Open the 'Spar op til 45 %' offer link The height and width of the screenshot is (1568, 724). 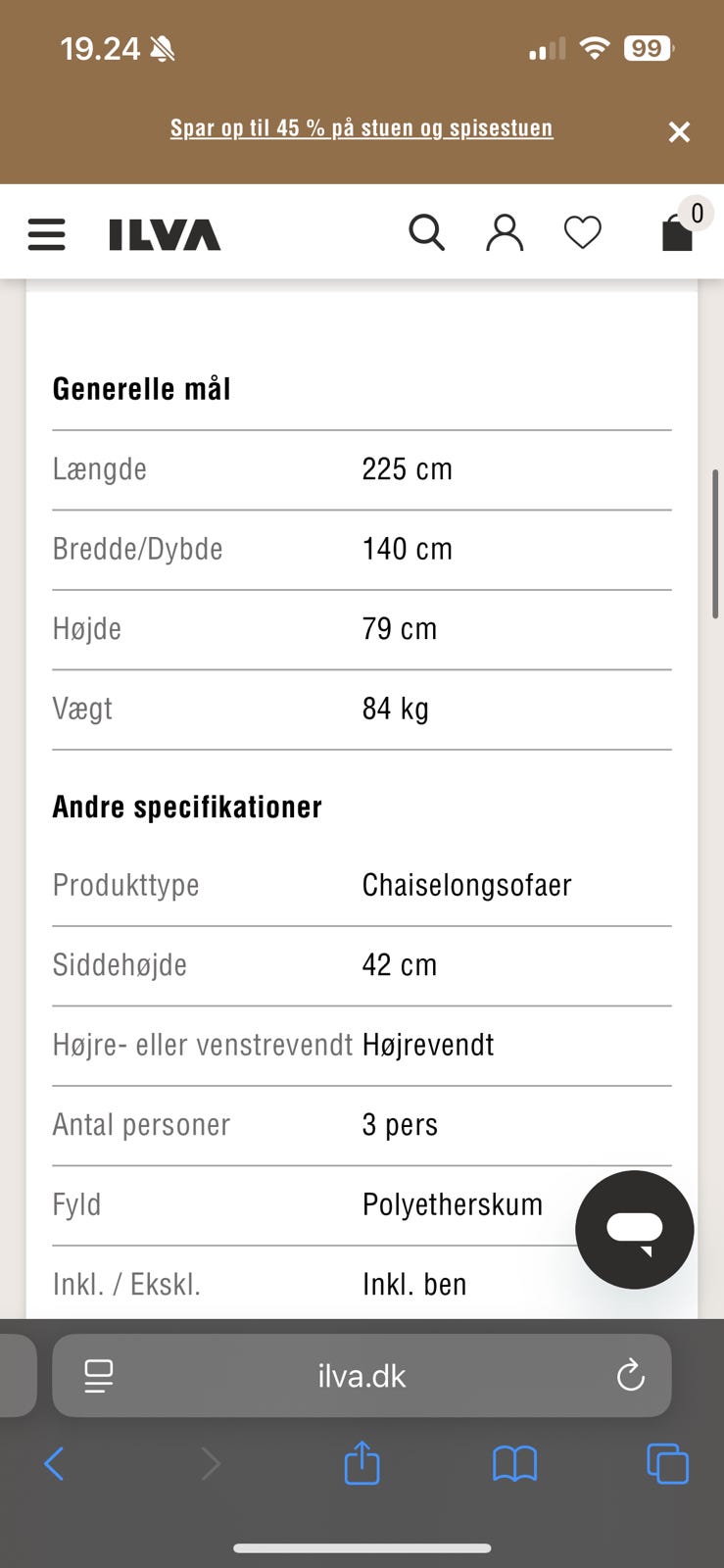point(362,128)
